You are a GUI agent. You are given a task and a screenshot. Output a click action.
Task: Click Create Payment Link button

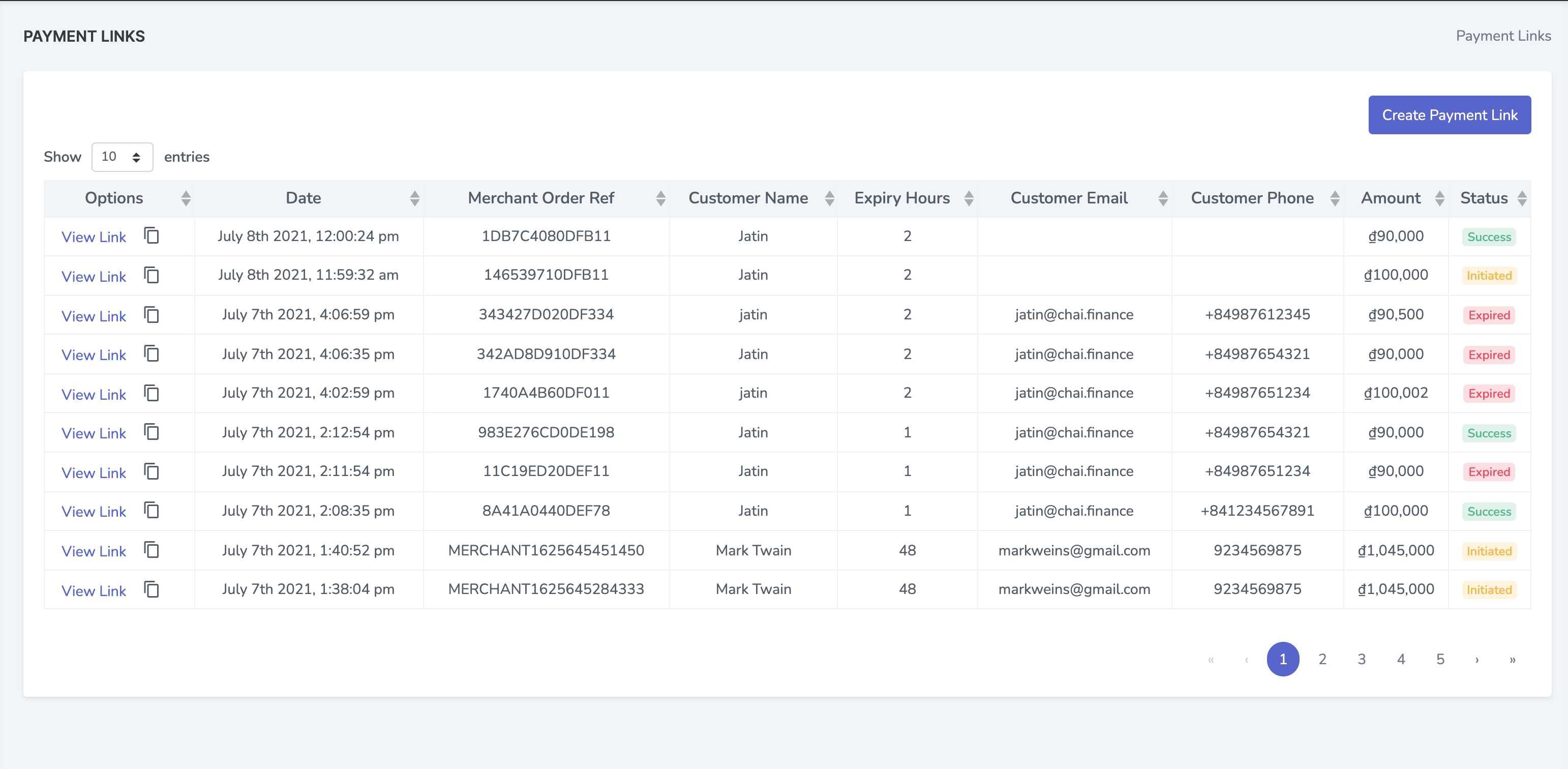[1450, 115]
